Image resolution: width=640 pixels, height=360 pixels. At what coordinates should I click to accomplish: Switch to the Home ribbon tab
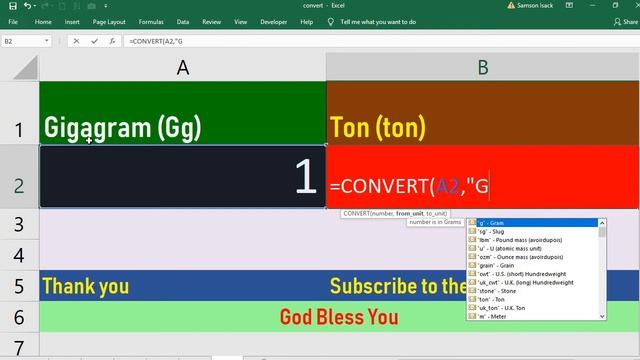tap(43, 22)
